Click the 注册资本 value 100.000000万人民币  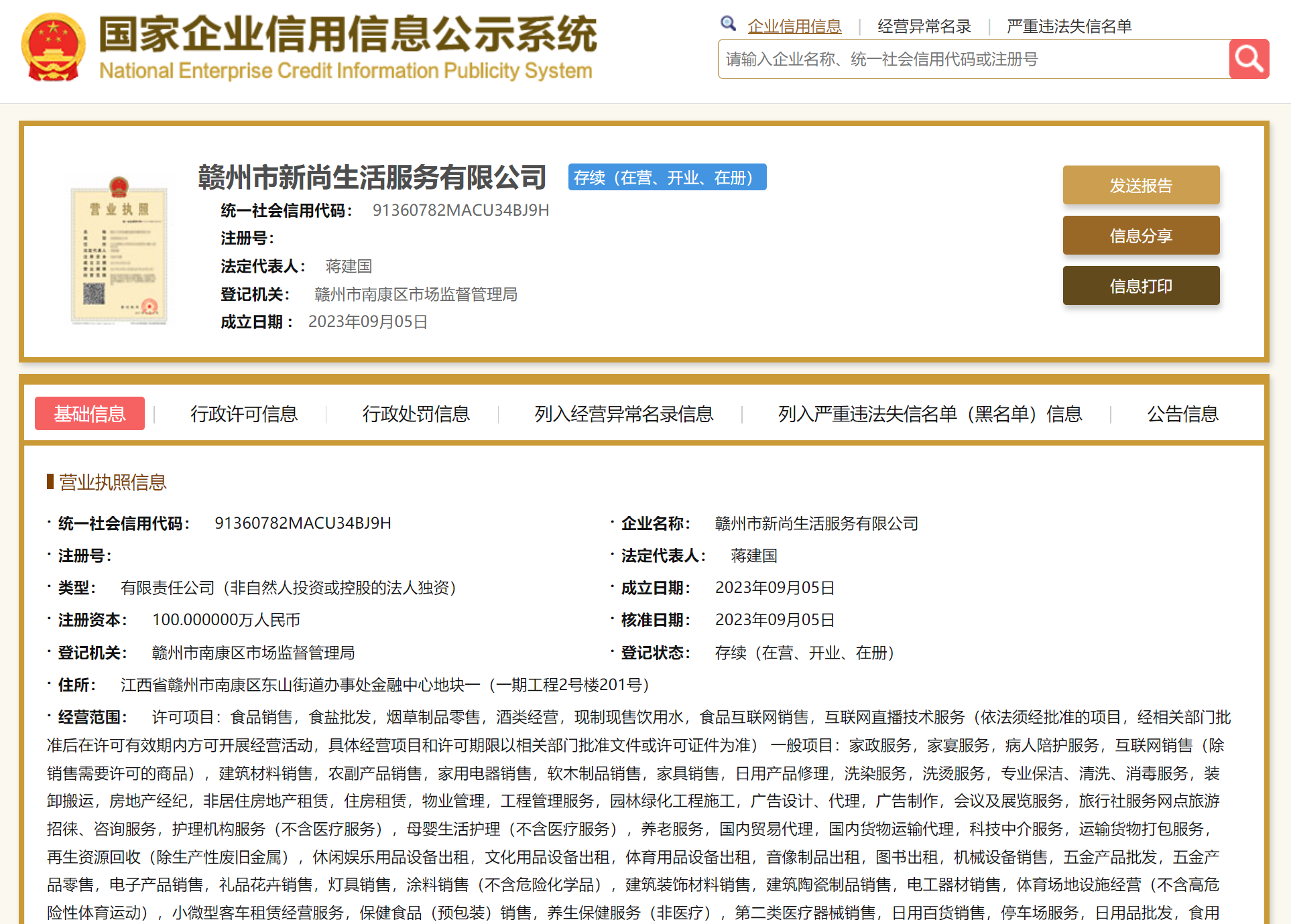(x=226, y=620)
